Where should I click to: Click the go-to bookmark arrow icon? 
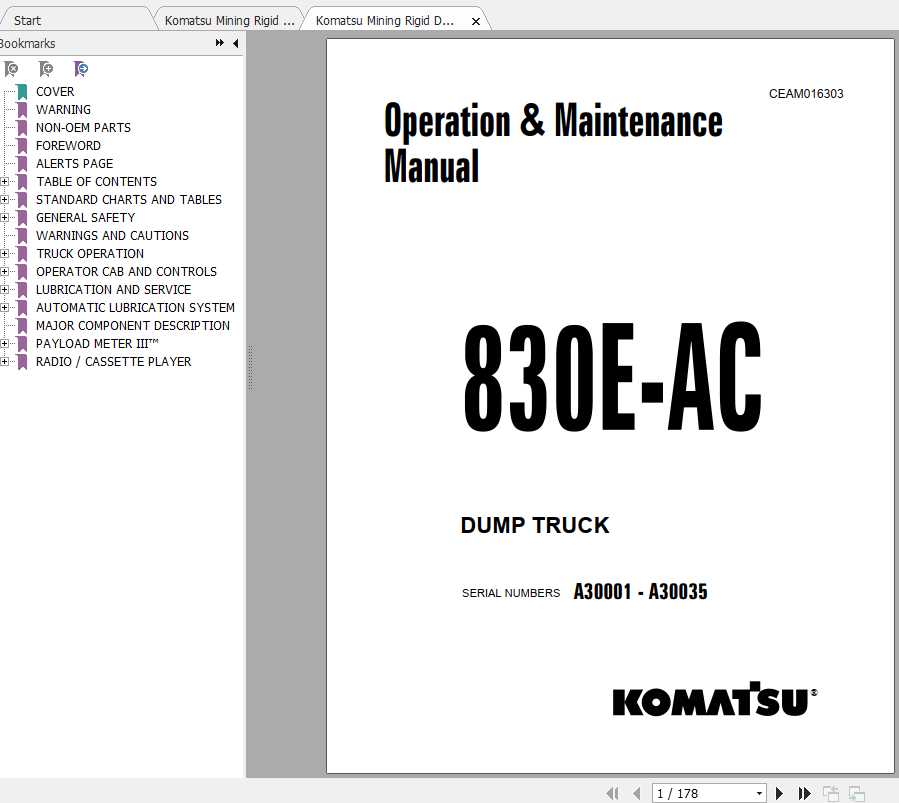coord(81,69)
